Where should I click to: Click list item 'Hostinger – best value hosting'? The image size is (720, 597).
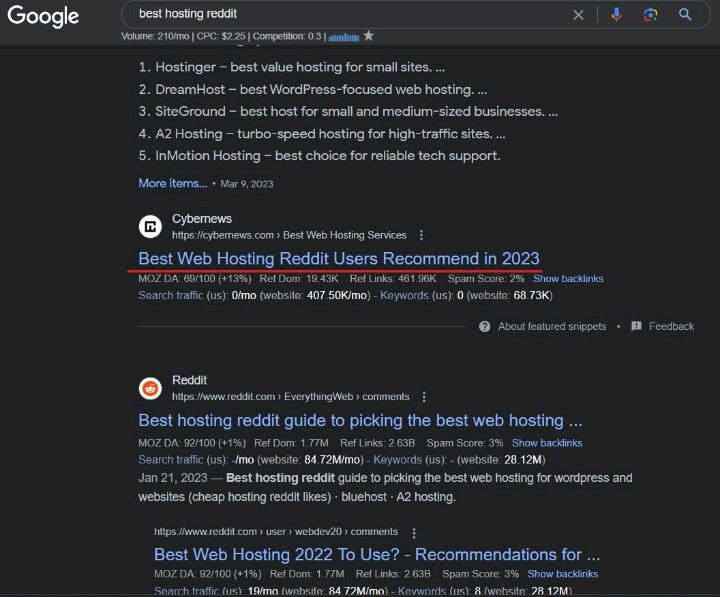(x=292, y=67)
